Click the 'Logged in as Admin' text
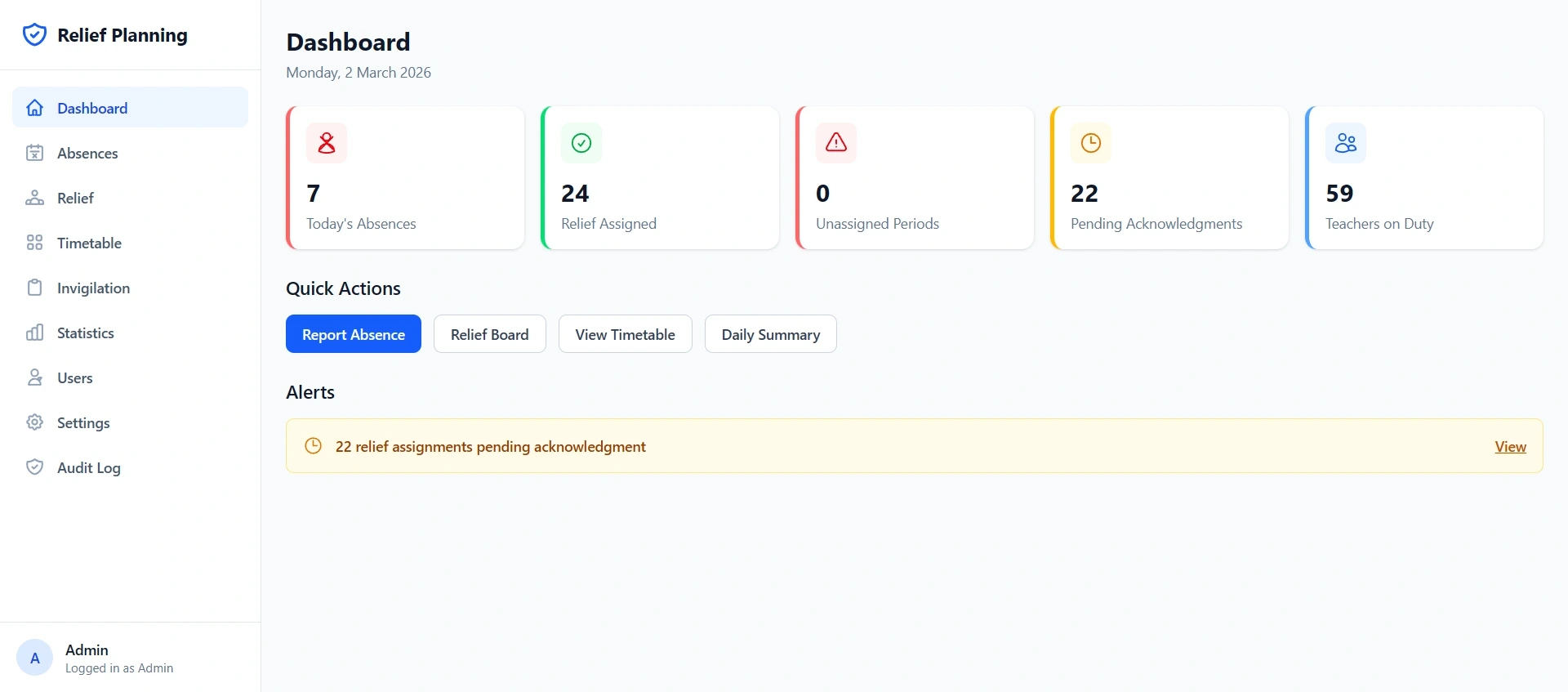The image size is (1568, 692). coord(119,668)
